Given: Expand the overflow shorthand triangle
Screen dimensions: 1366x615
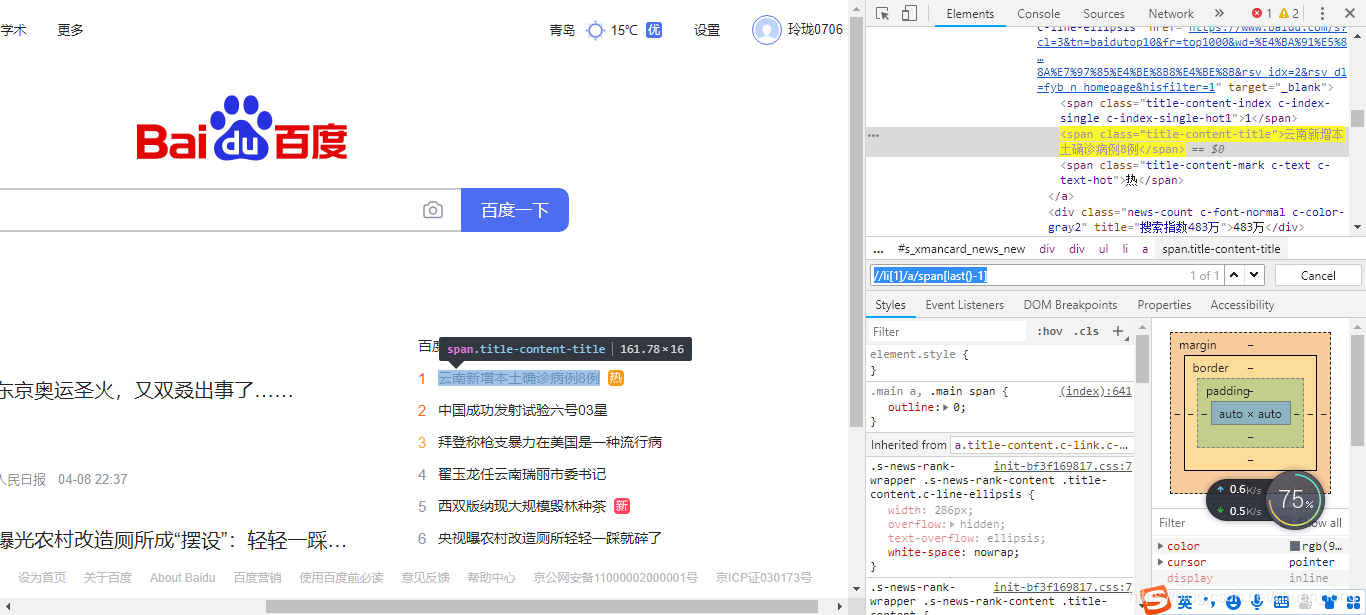Looking at the screenshot, I should (x=952, y=524).
